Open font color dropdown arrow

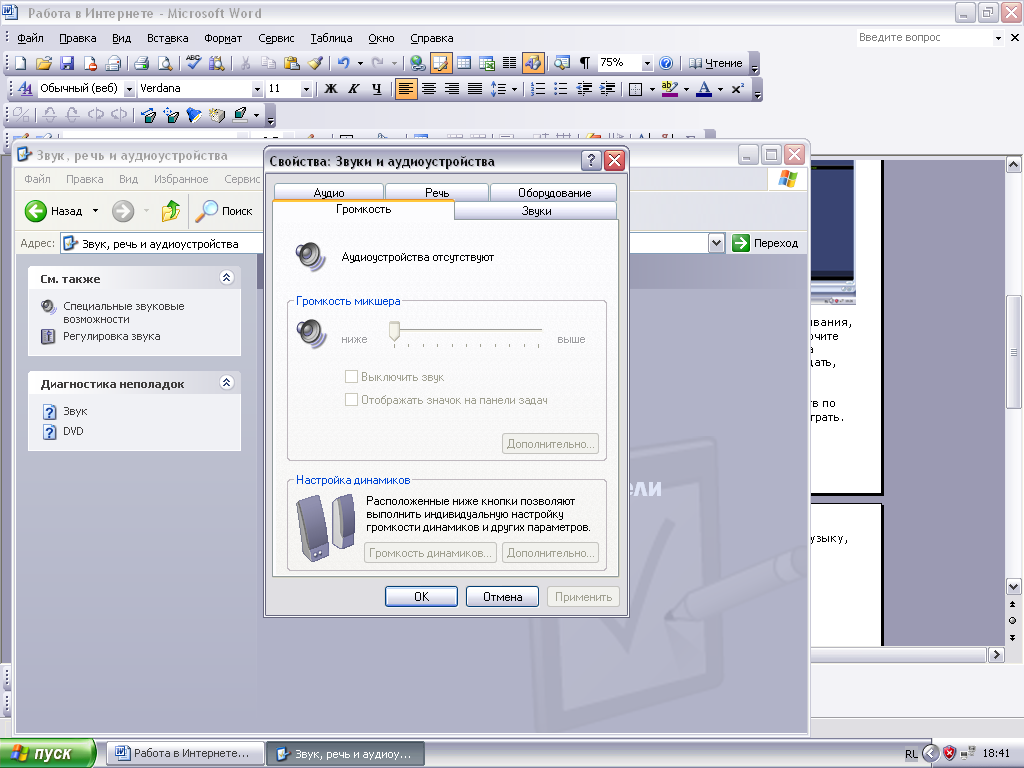[x=720, y=89]
